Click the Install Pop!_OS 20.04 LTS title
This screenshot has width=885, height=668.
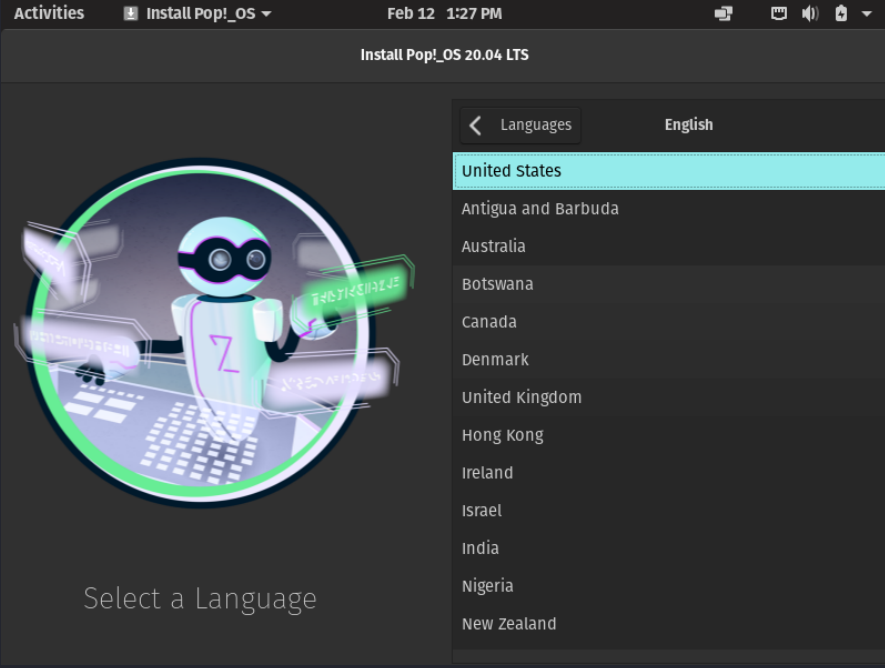pyautogui.click(x=444, y=55)
